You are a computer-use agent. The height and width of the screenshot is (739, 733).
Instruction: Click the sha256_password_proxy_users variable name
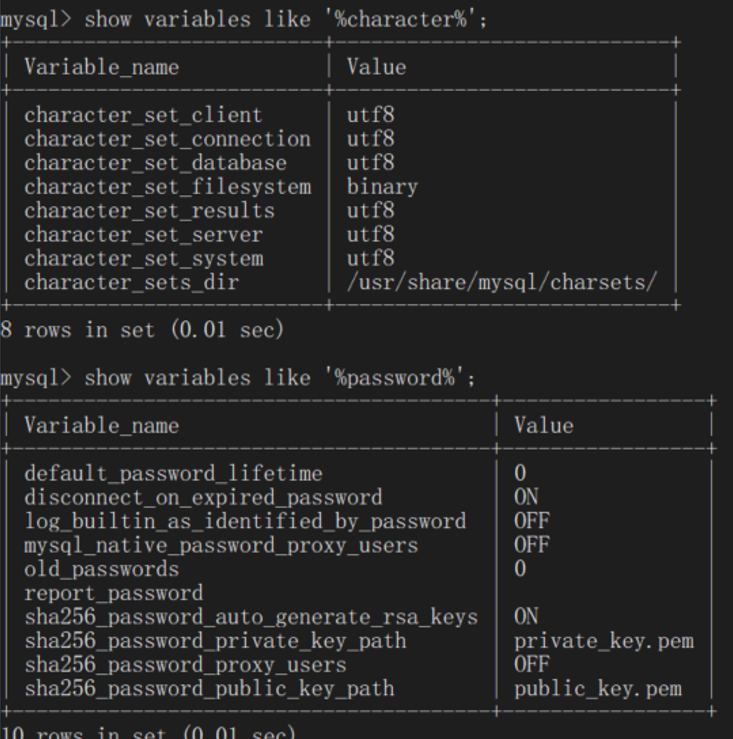point(185,665)
